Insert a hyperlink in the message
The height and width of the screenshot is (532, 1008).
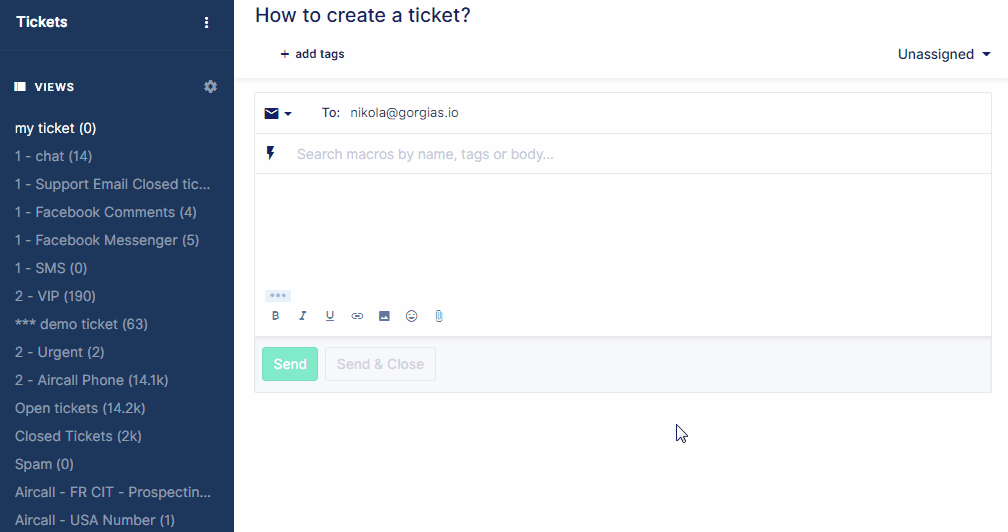pyautogui.click(x=357, y=316)
